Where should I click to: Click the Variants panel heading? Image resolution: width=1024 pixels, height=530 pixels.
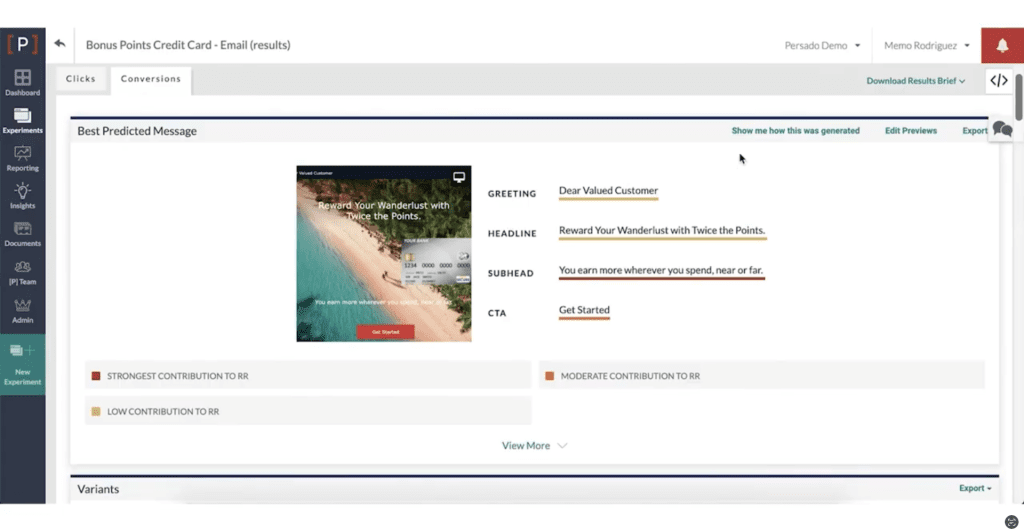click(98, 489)
